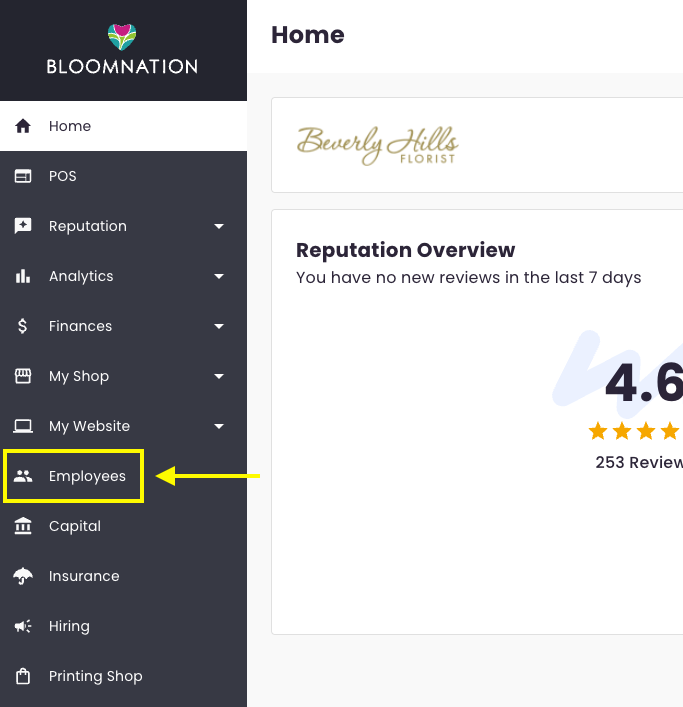Click the Home page title
683x707 pixels.
308,35
